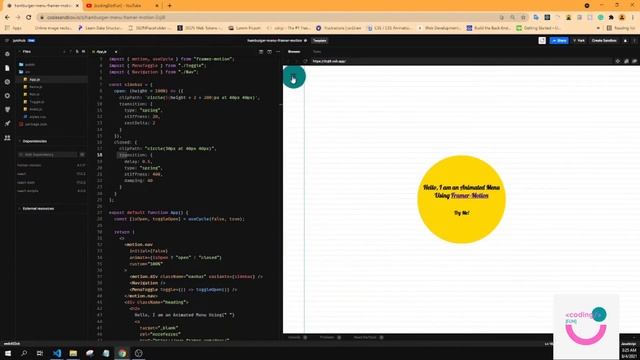Click the teal hamburger menu toggle in preview

coord(294,77)
